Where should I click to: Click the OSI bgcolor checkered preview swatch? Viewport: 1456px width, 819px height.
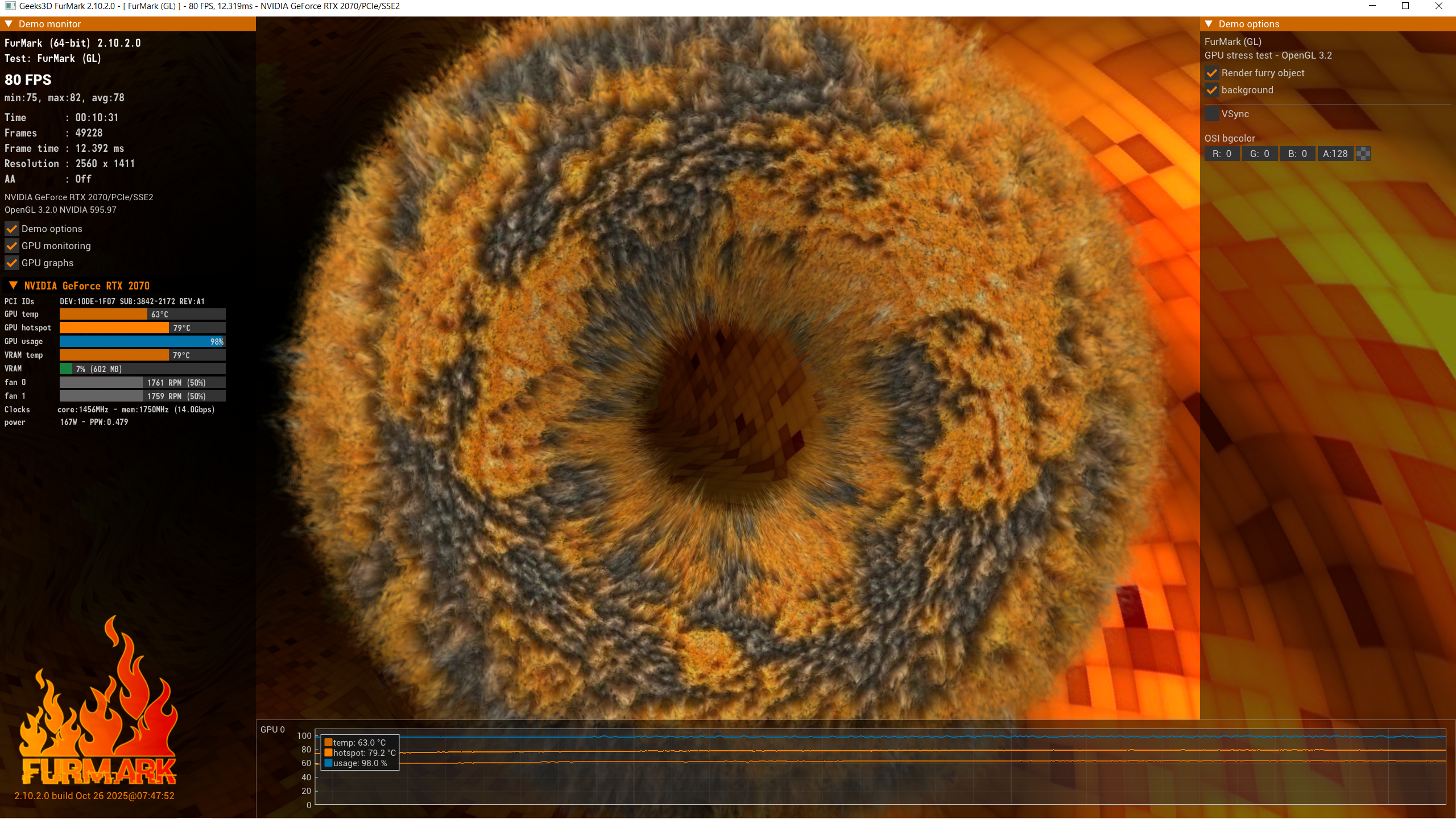(1363, 154)
